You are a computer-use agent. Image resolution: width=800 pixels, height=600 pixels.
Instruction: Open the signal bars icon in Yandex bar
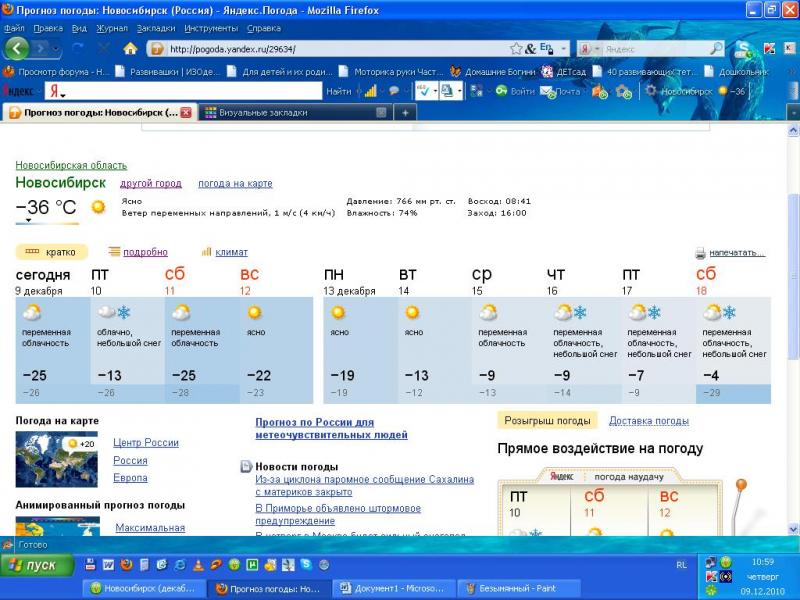(x=370, y=91)
